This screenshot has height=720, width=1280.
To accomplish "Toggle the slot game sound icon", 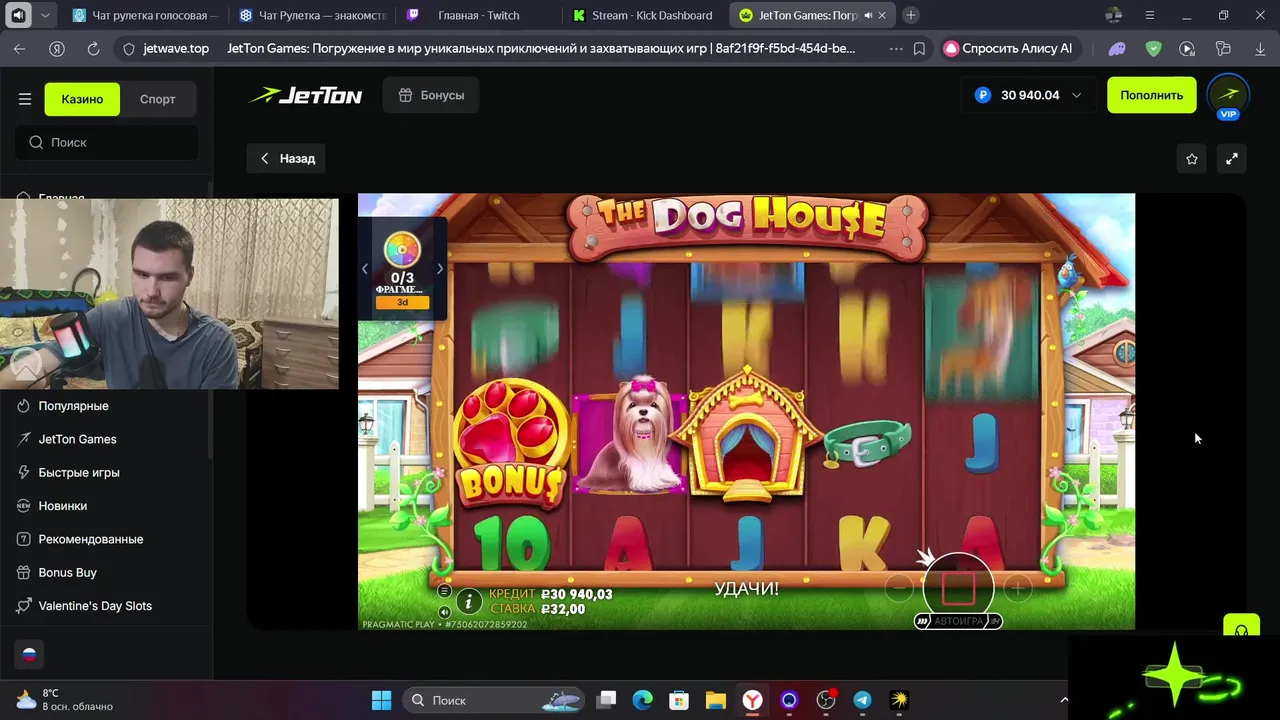I will pos(445,610).
